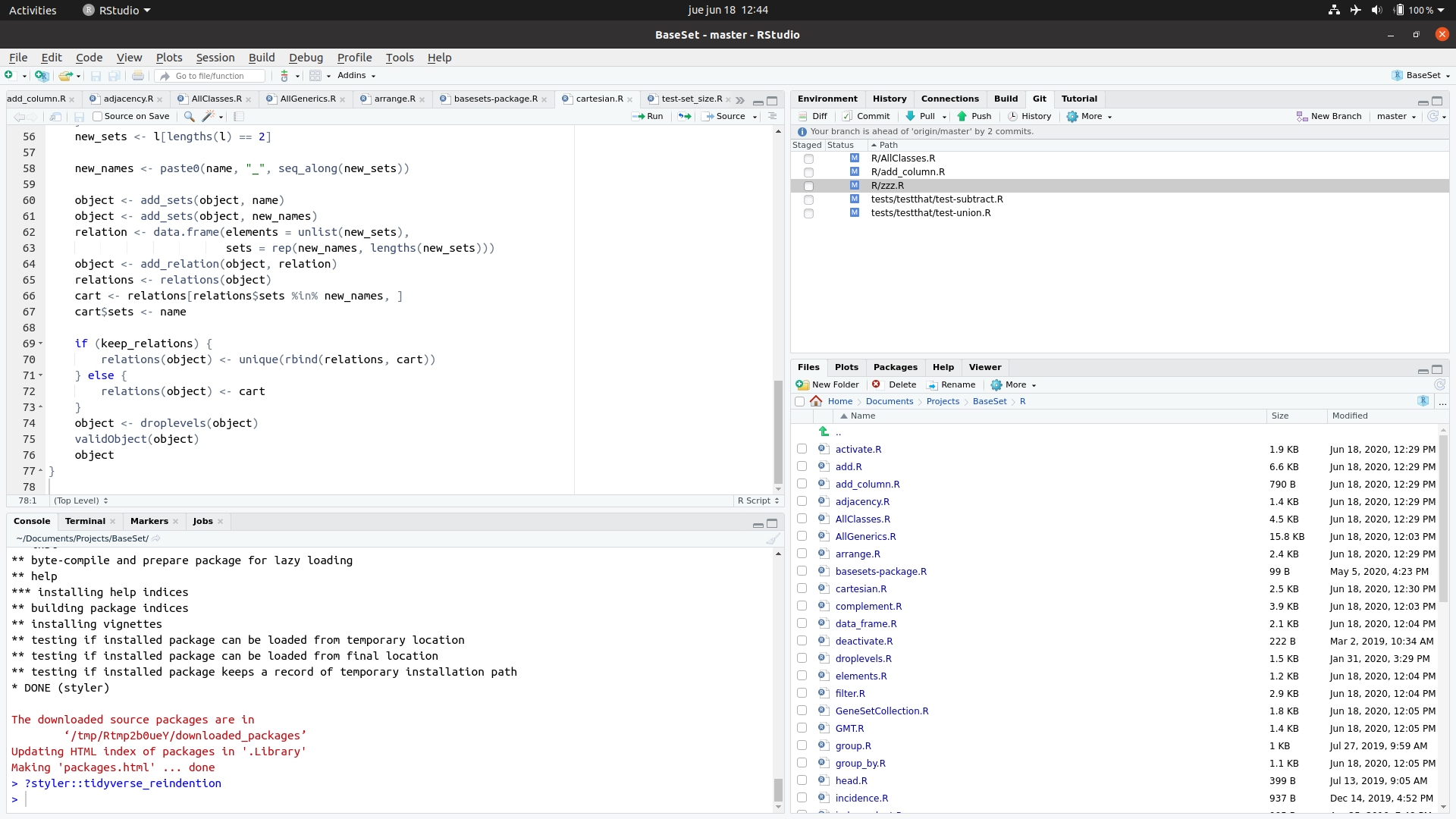Open the Session menu
Viewport: 1456px width, 819px height.
215,58
